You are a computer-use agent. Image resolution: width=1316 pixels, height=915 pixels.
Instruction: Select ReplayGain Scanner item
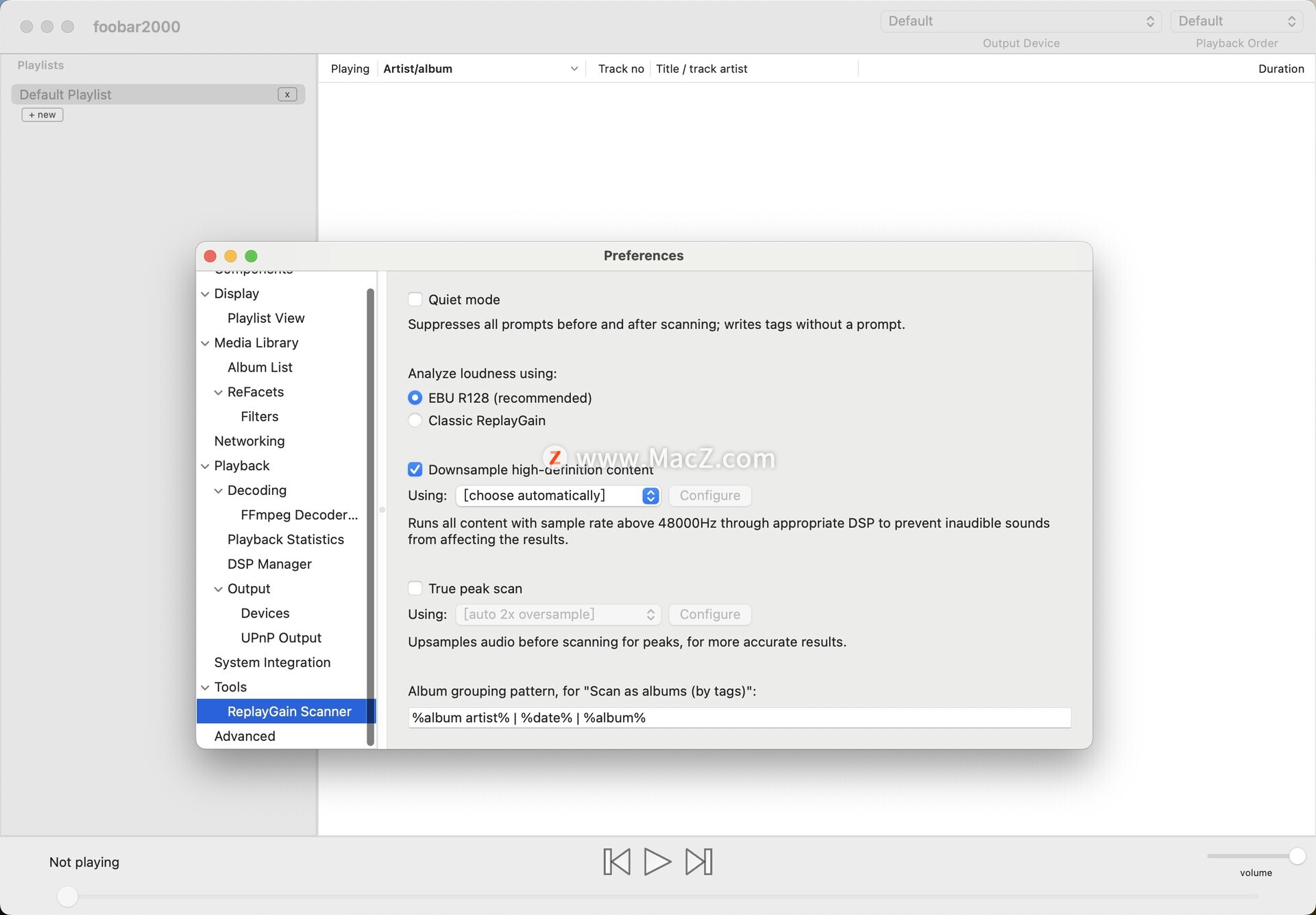coord(286,711)
